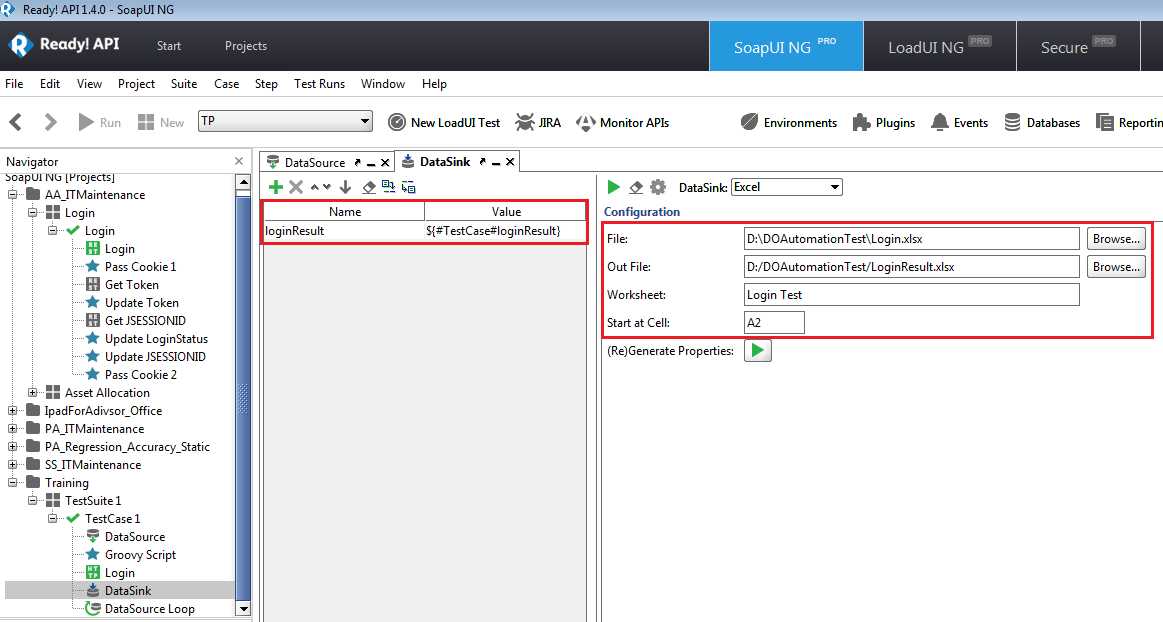Open the Start page
This screenshot has height=622, width=1163.
pyautogui.click(x=169, y=46)
